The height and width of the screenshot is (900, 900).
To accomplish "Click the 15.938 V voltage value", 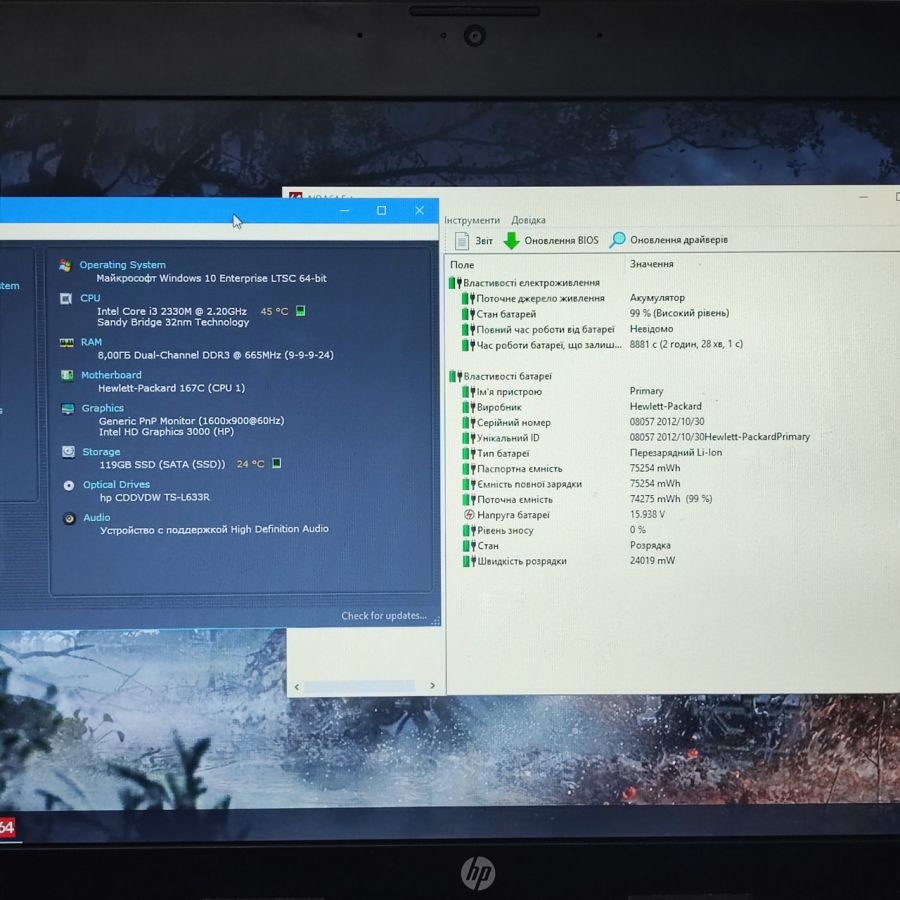I will 647,514.
